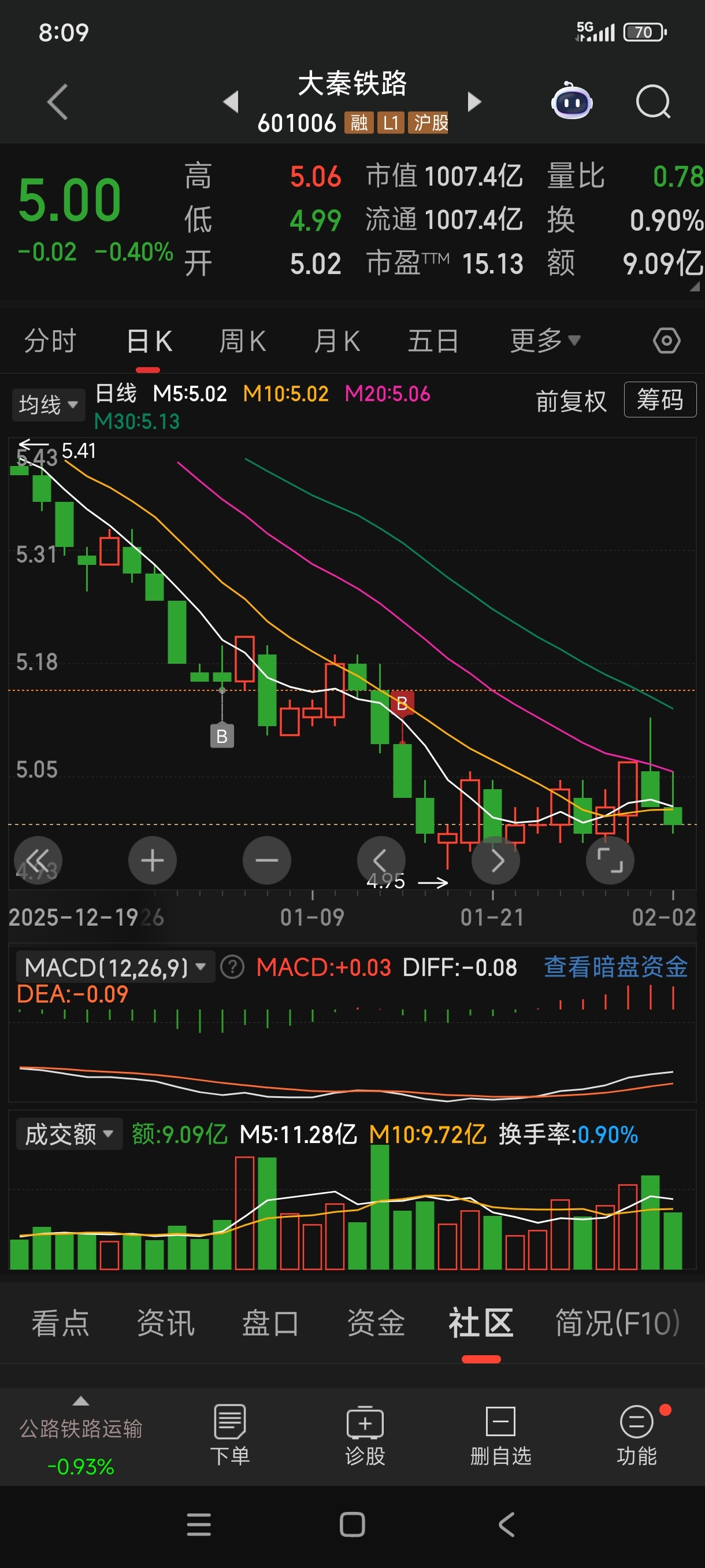Open 盘口 order book tab

point(270,1323)
